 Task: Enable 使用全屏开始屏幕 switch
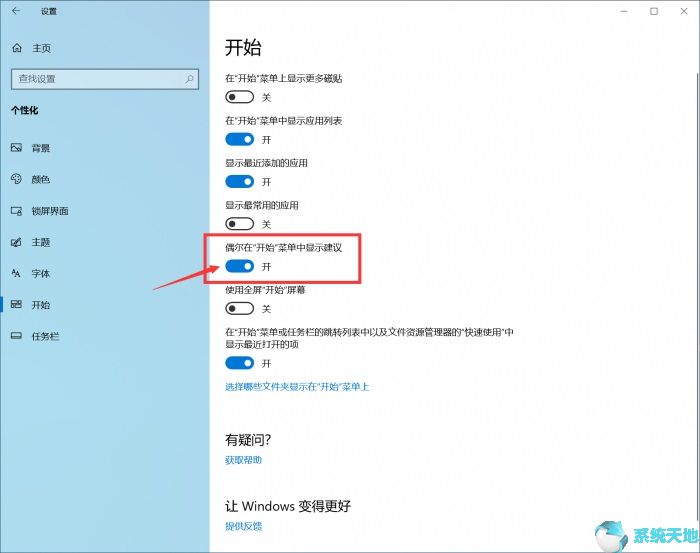pyautogui.click(x=239, y=308)
